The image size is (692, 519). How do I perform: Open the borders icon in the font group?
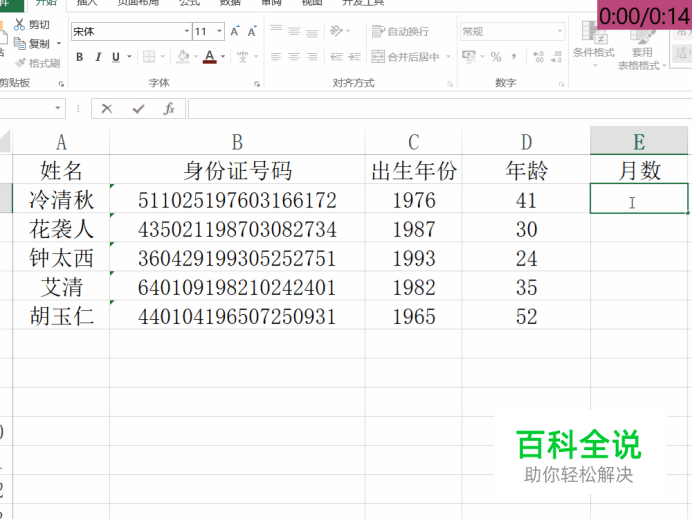click(149, 56)
